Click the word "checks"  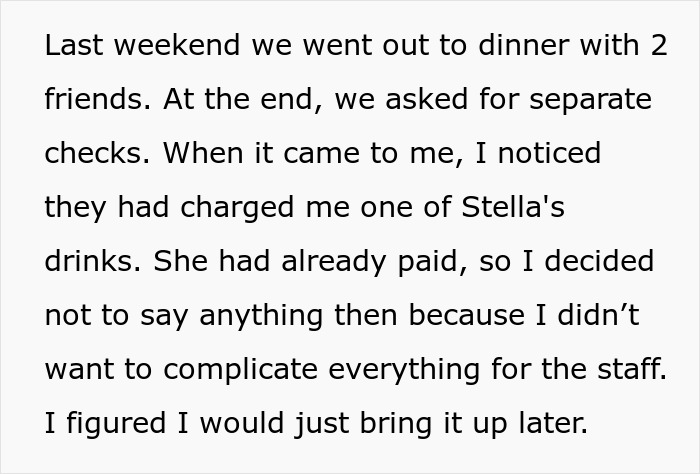95,154
